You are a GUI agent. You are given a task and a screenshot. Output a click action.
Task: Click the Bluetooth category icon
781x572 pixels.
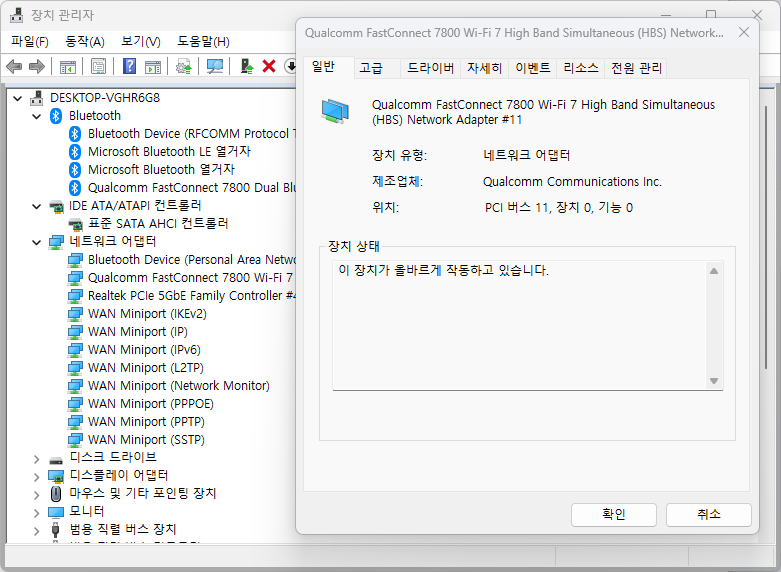pos(56,116)
